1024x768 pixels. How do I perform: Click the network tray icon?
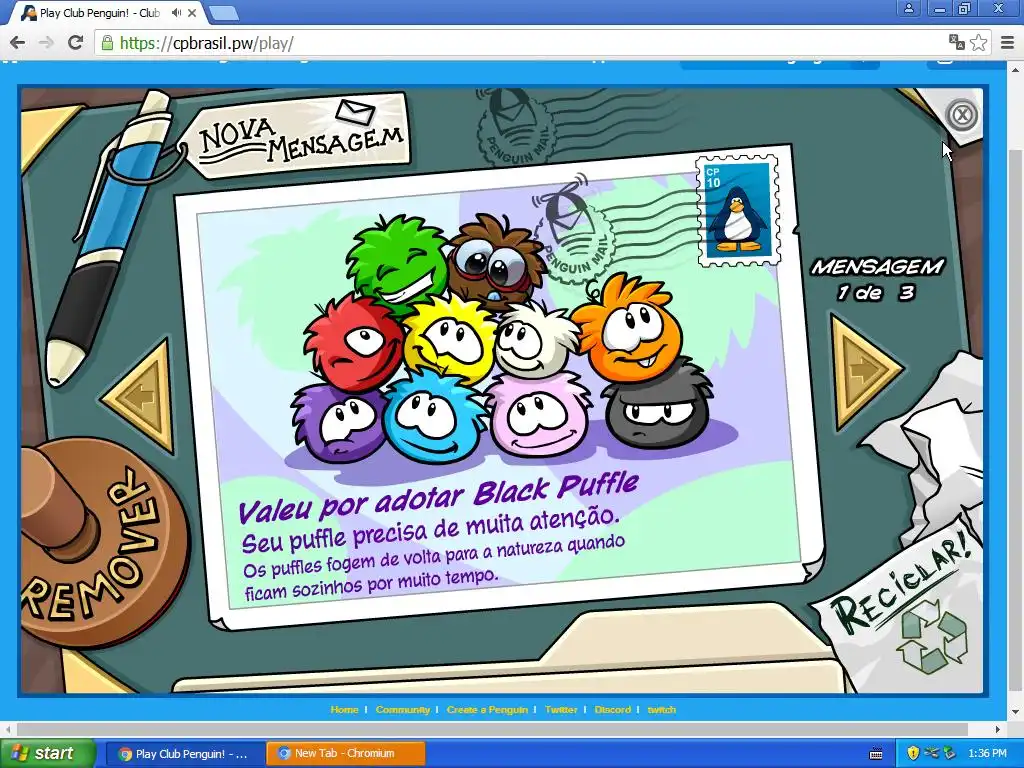pyautogui.click(x=932, y=754)
